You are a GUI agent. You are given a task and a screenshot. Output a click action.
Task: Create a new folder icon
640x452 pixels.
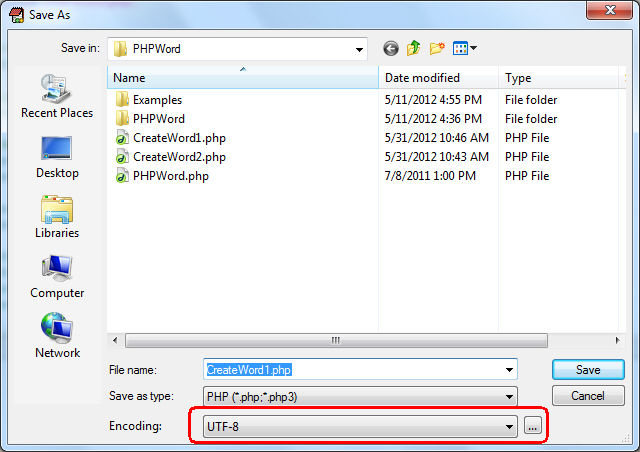coord(437,49)
